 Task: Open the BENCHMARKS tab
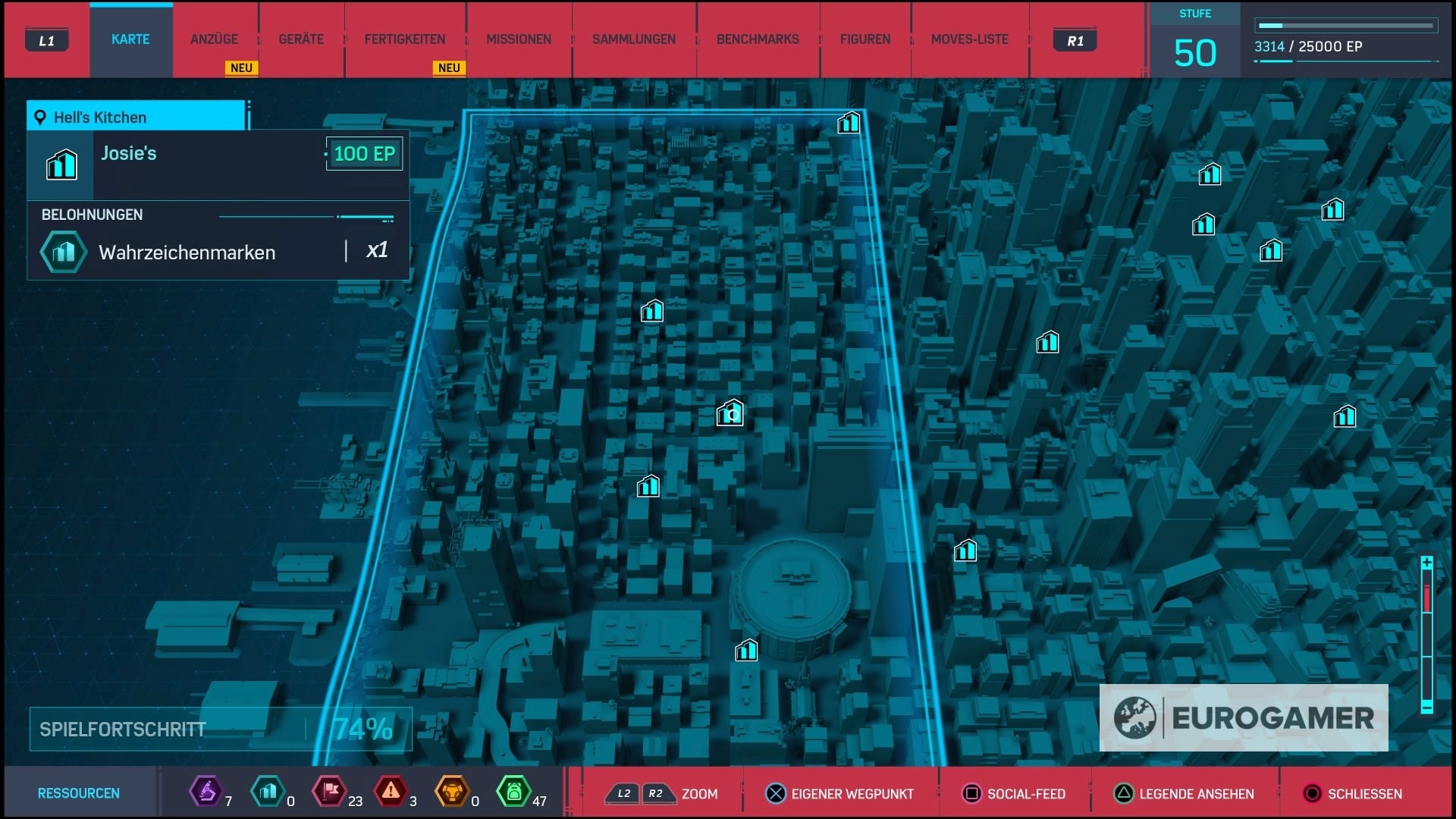click(x=758, y=39)
